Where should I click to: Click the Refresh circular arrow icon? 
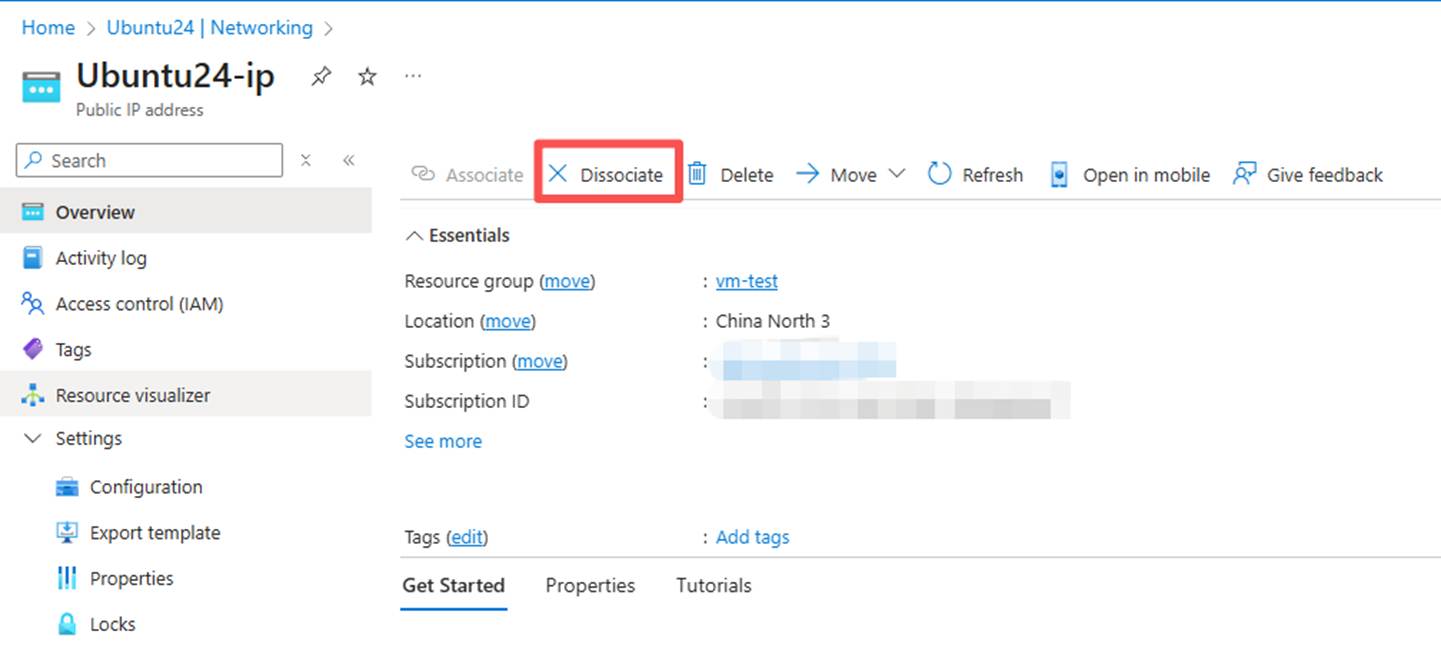[939, 174]
